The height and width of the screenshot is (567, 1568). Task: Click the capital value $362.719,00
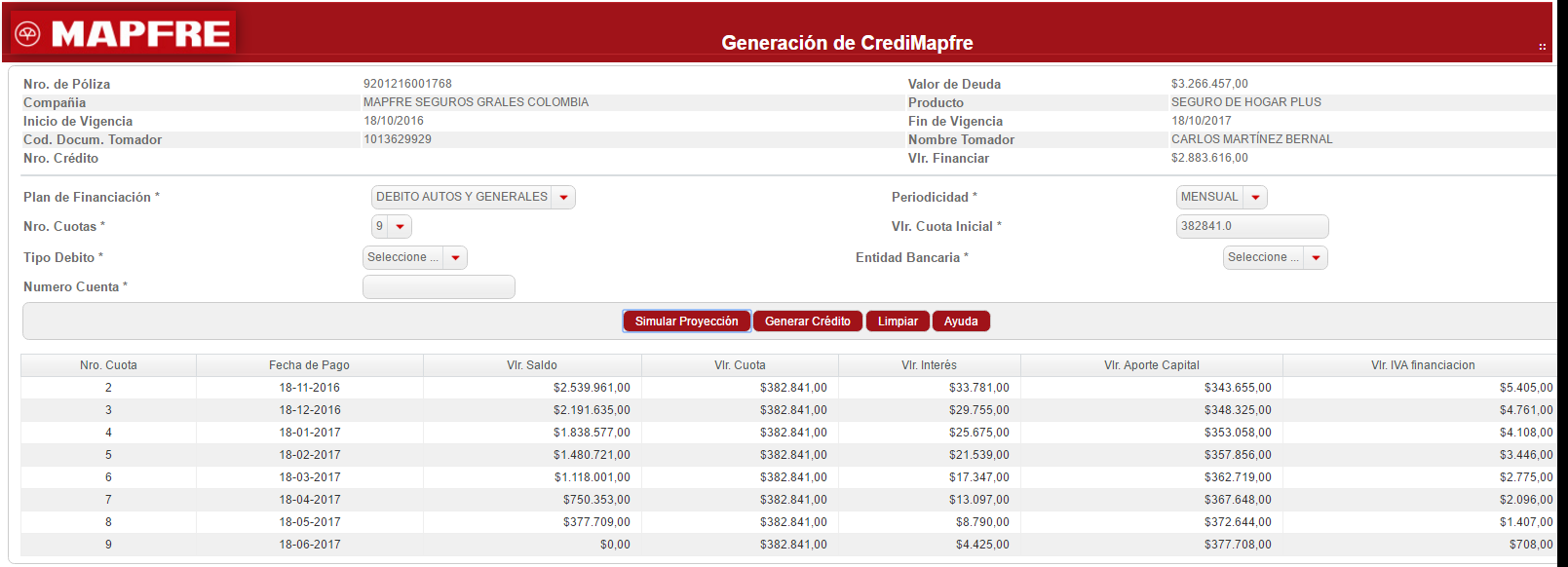click(1238, 477)
